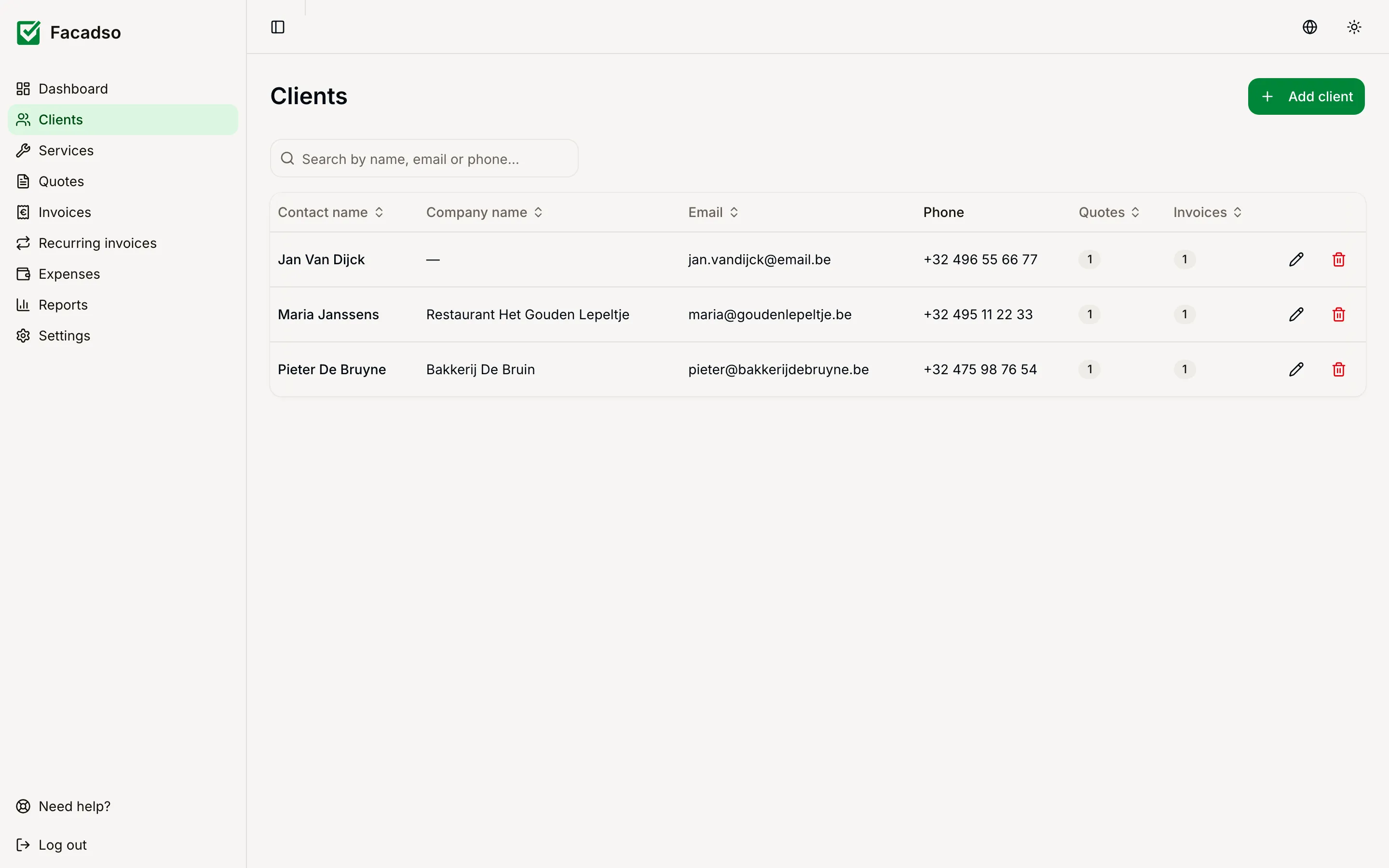
Task: Click maria@goudenlepeltje.be email
Action: click(770, 314)
